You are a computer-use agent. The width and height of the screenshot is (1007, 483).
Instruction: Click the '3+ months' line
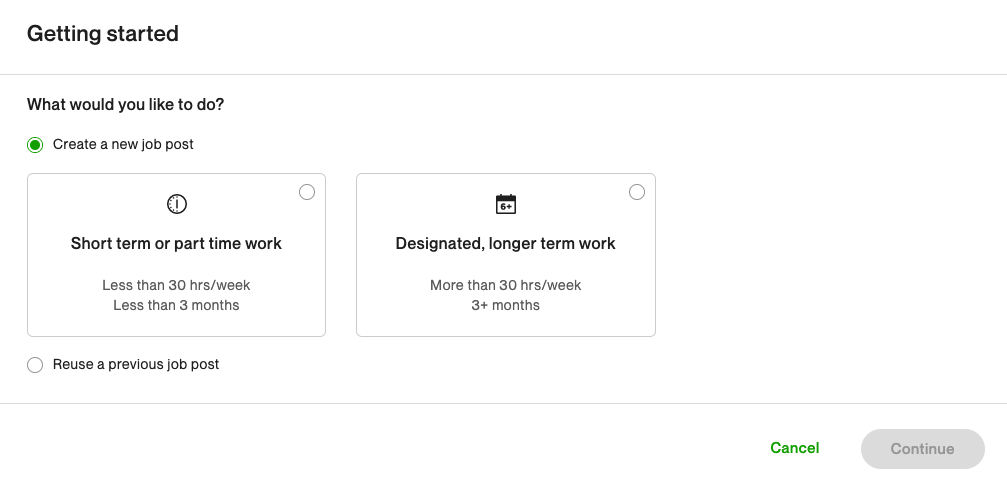(x=505, y=305)
